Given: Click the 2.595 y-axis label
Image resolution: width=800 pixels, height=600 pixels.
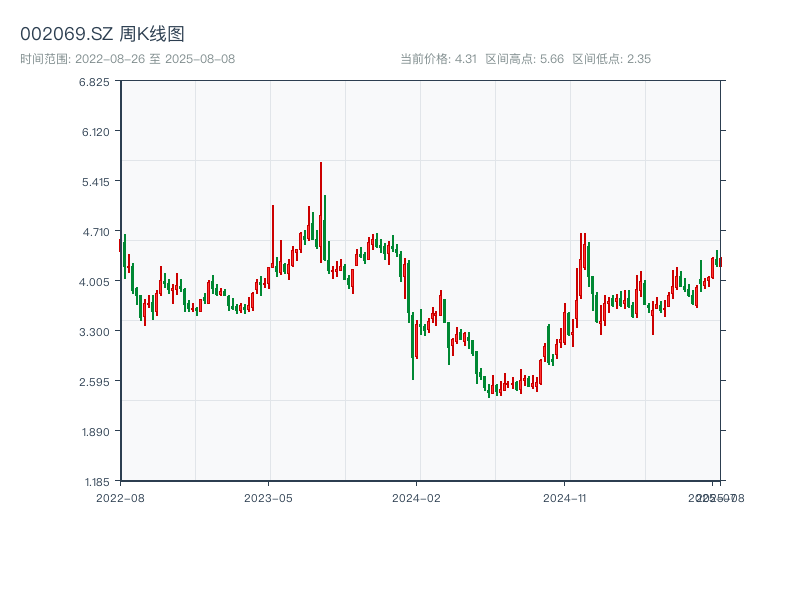Looking at the screenshot, I should pyautogui.click(x=94, y=382).
